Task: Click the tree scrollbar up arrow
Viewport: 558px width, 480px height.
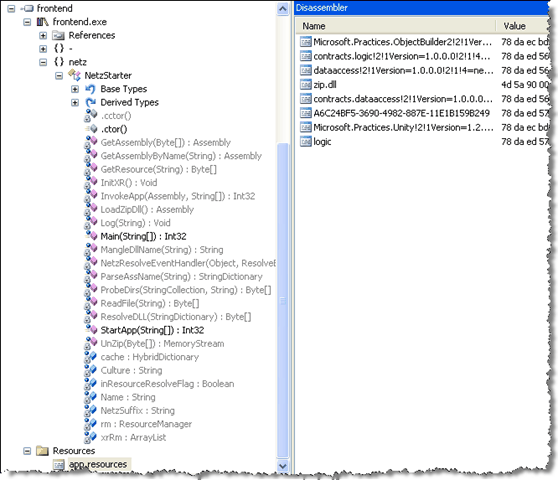Action: tap(283, 9)
